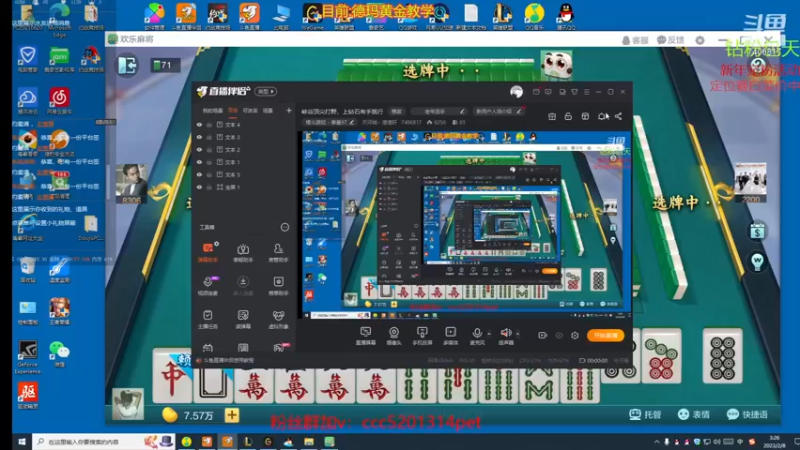This screenshot has height=450, width=800.
Task: Open the second tool in first toolbox row
Action: [243, 252]
